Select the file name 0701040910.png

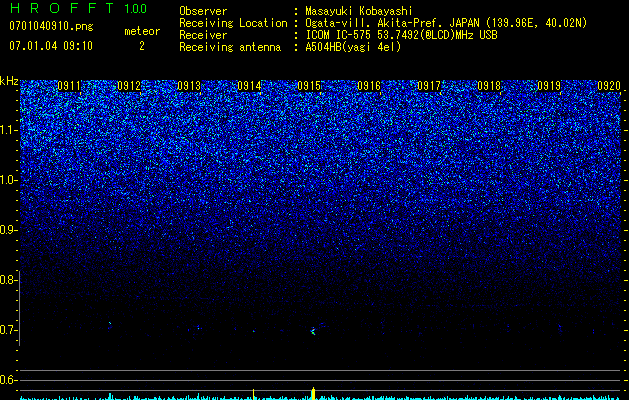[x=51, y=27]
